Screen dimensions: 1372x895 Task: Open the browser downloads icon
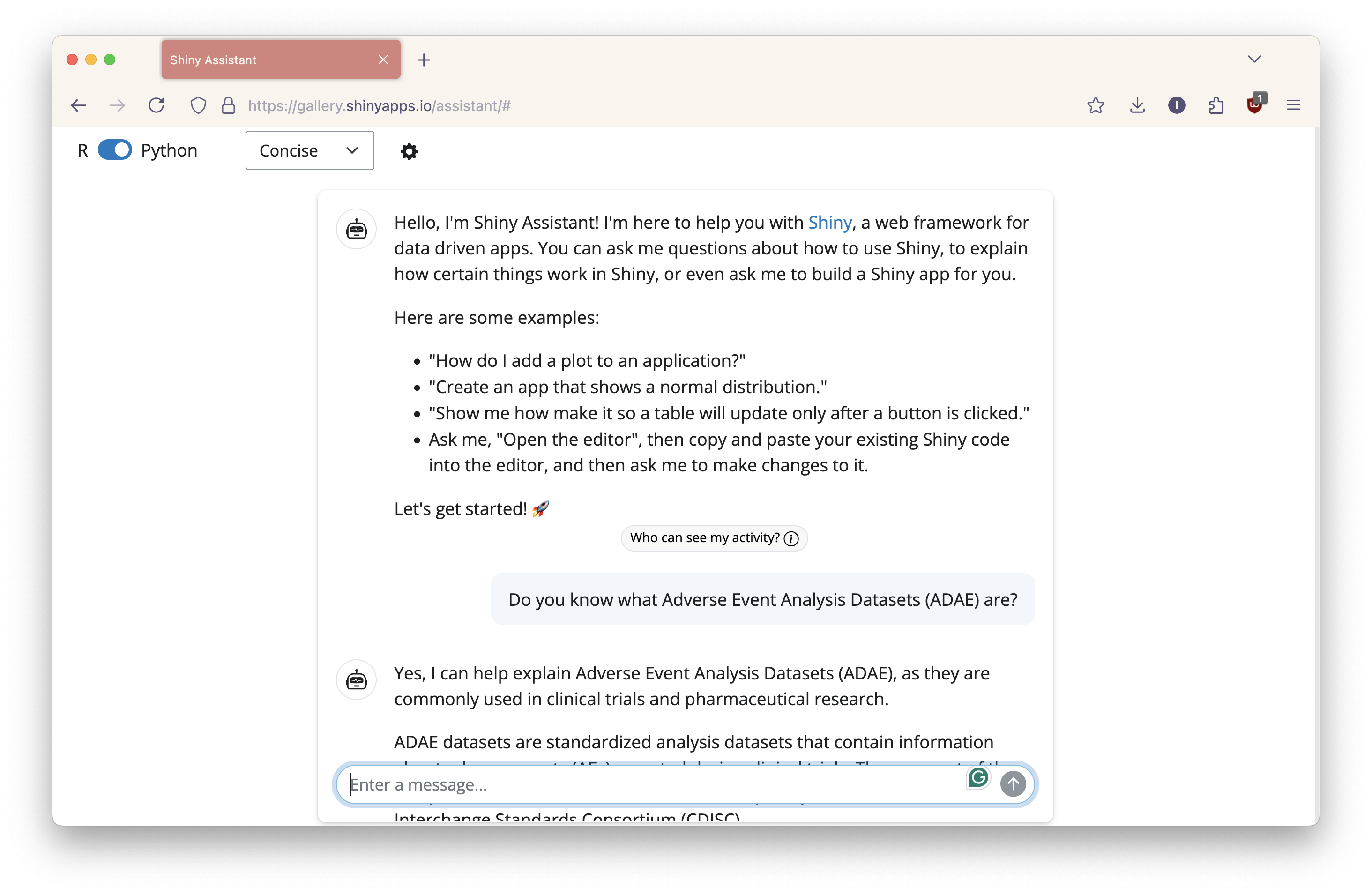click(x=1137, y=105)
